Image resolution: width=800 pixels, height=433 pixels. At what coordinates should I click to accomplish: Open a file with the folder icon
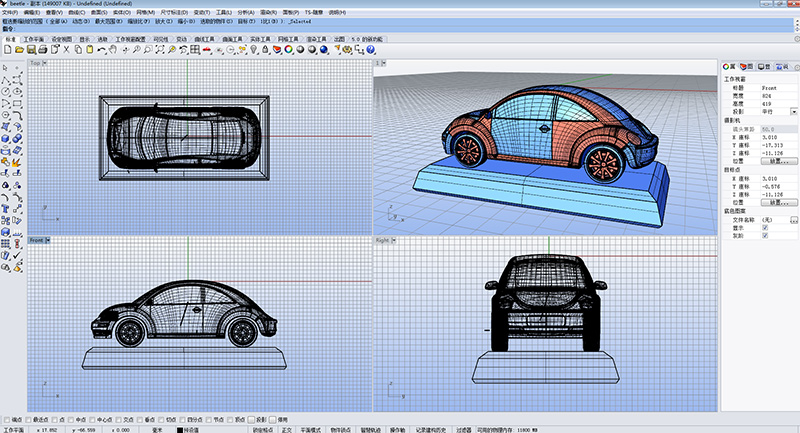coord(19,49)
